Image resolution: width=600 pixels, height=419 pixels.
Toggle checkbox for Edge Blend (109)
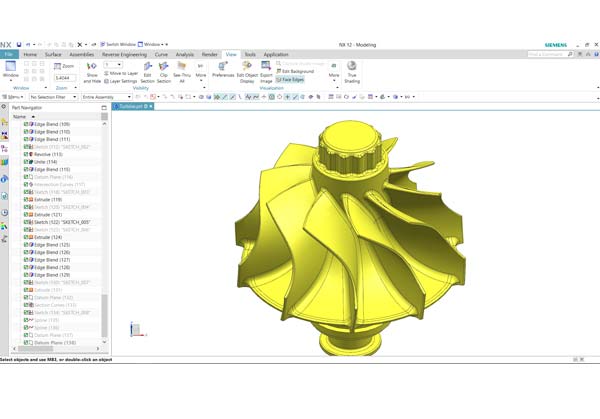[x=26, y=124]
